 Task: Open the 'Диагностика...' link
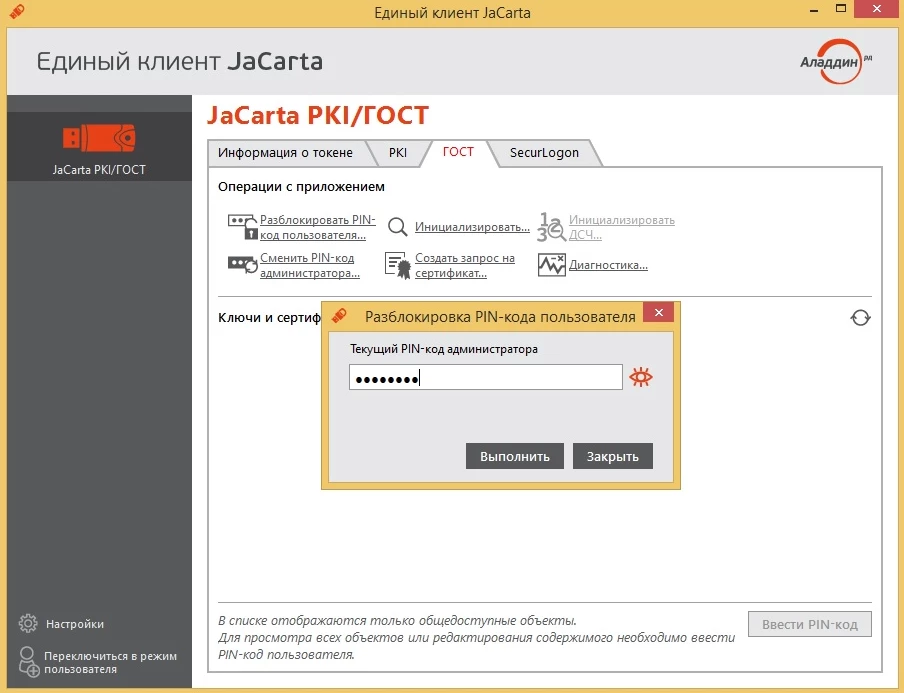(608, 265)
